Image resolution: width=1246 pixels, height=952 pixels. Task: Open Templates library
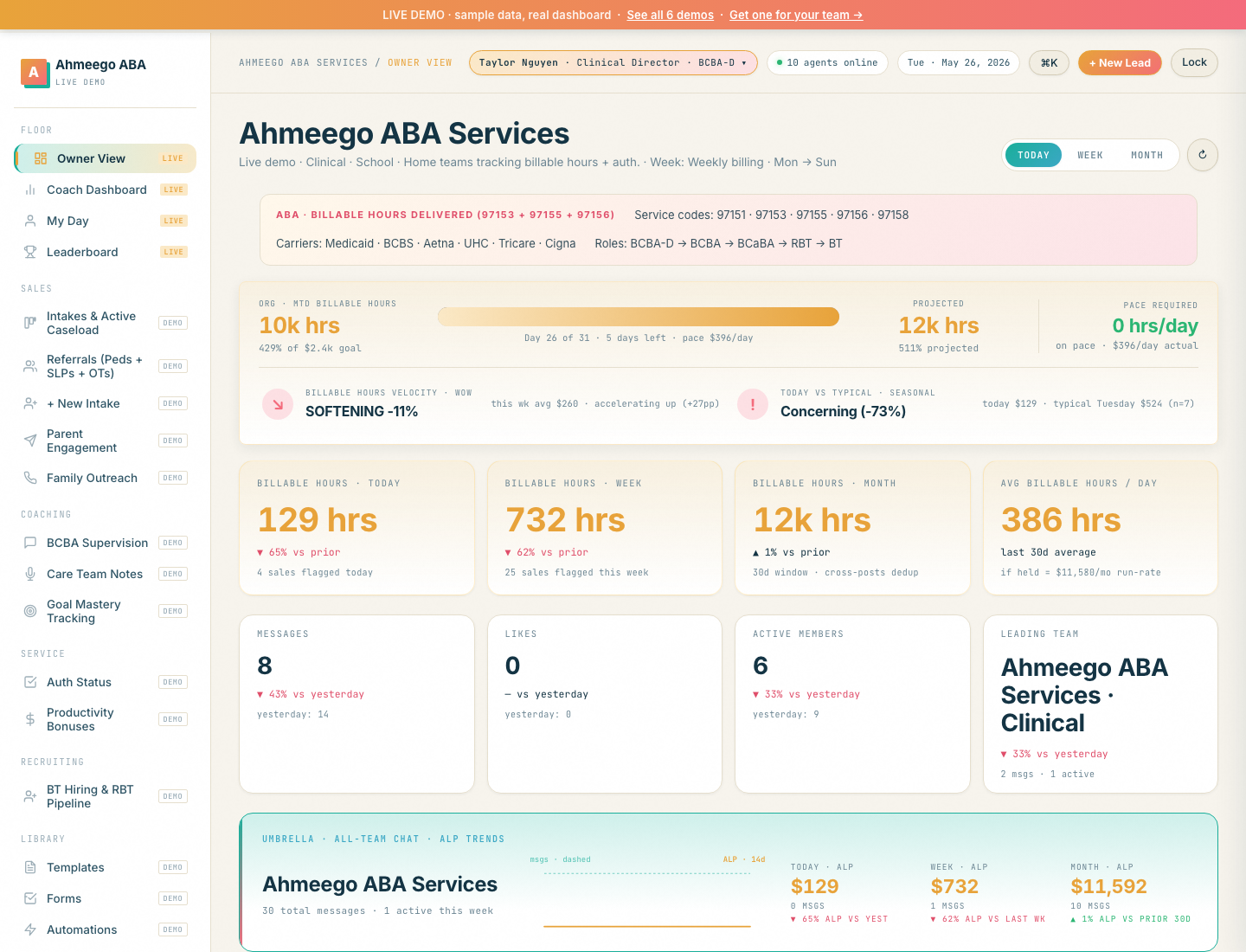(x=106, y=867)
